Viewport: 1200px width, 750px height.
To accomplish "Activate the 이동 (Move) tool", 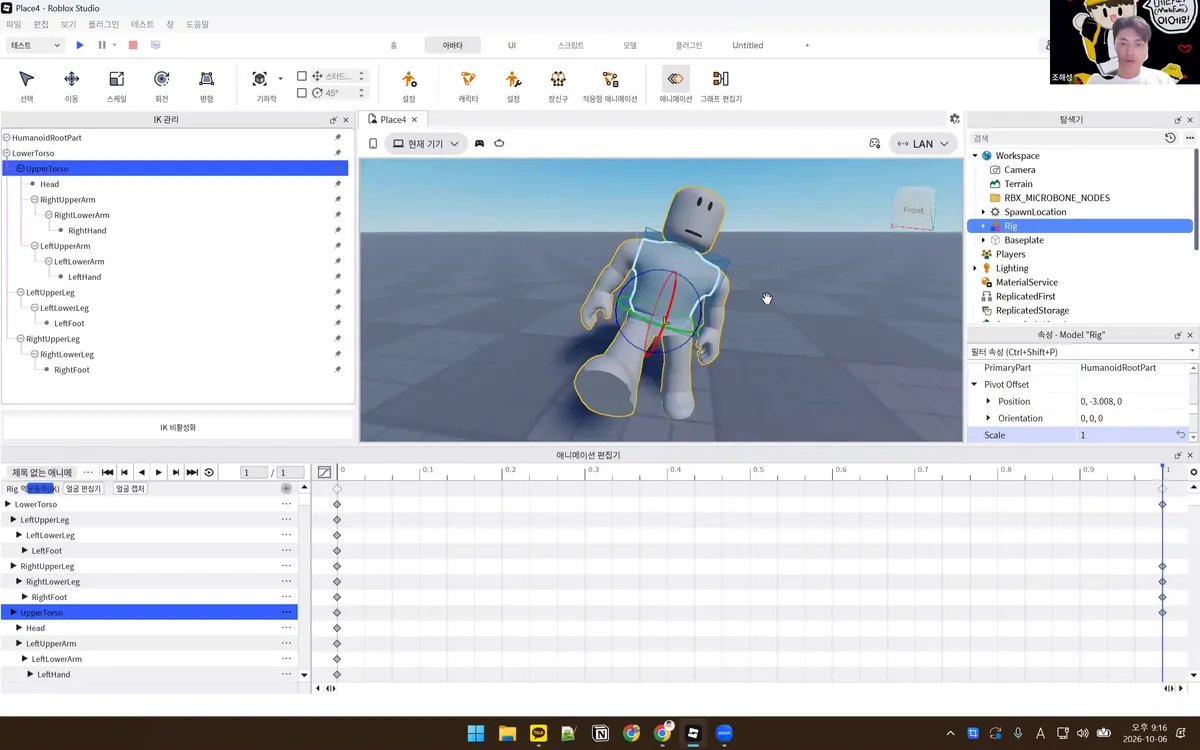I will pos(72,85).
